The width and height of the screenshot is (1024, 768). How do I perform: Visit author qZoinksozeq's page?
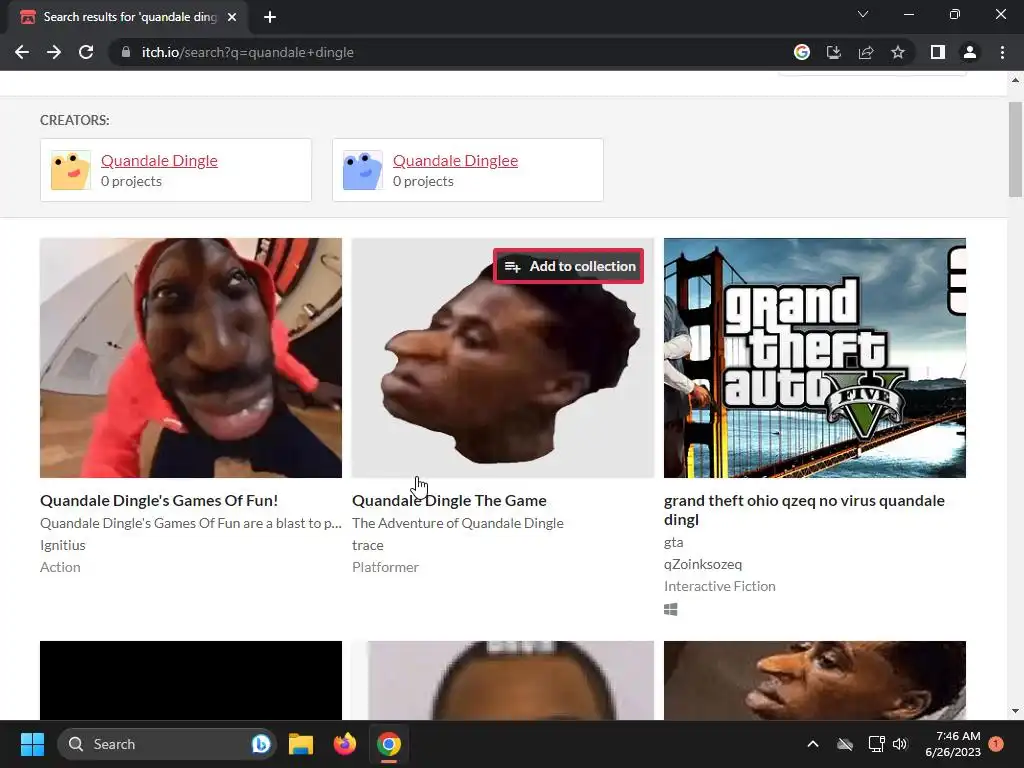pos(703,564)
